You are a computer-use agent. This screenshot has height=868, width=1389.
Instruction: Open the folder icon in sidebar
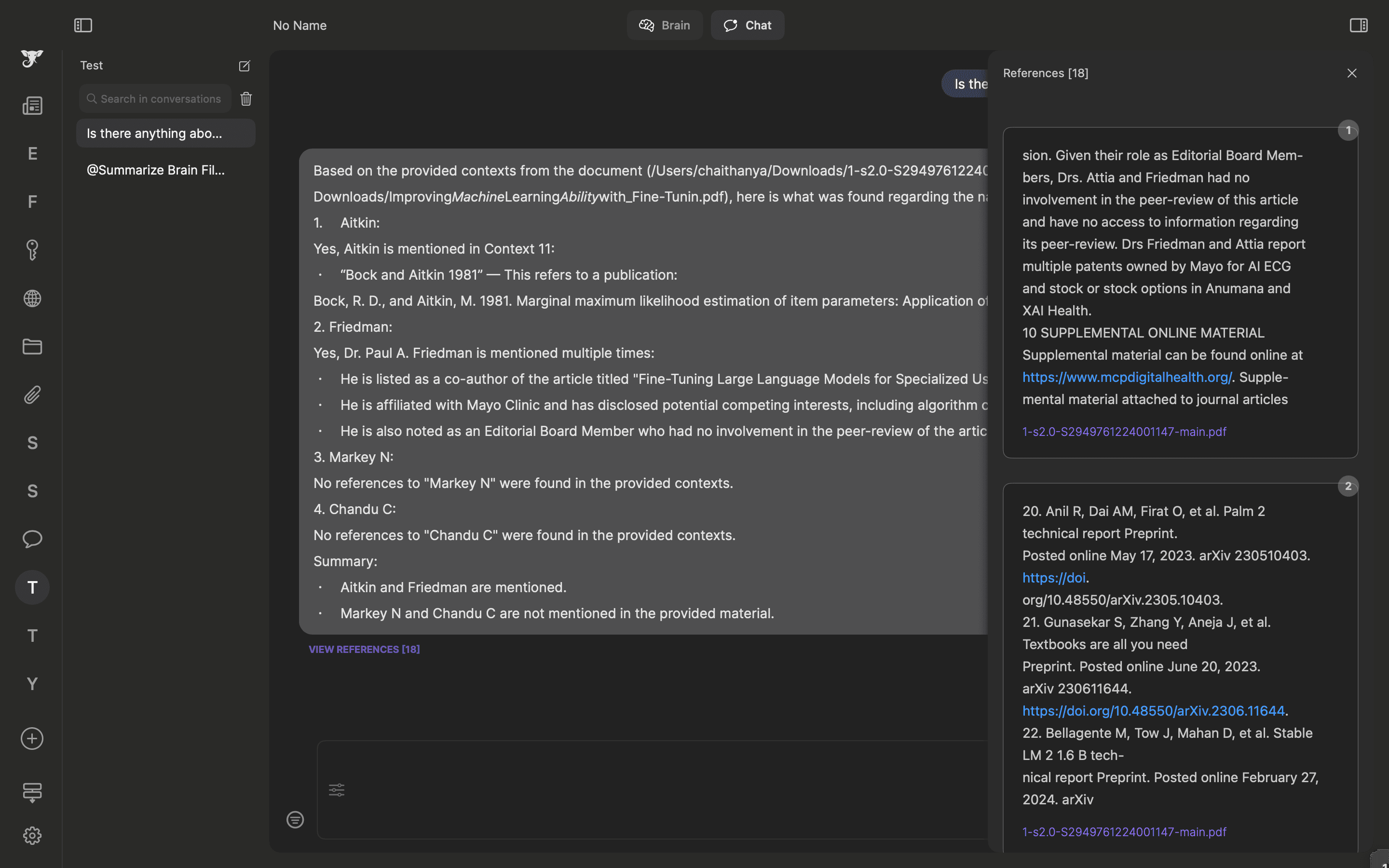32,347
